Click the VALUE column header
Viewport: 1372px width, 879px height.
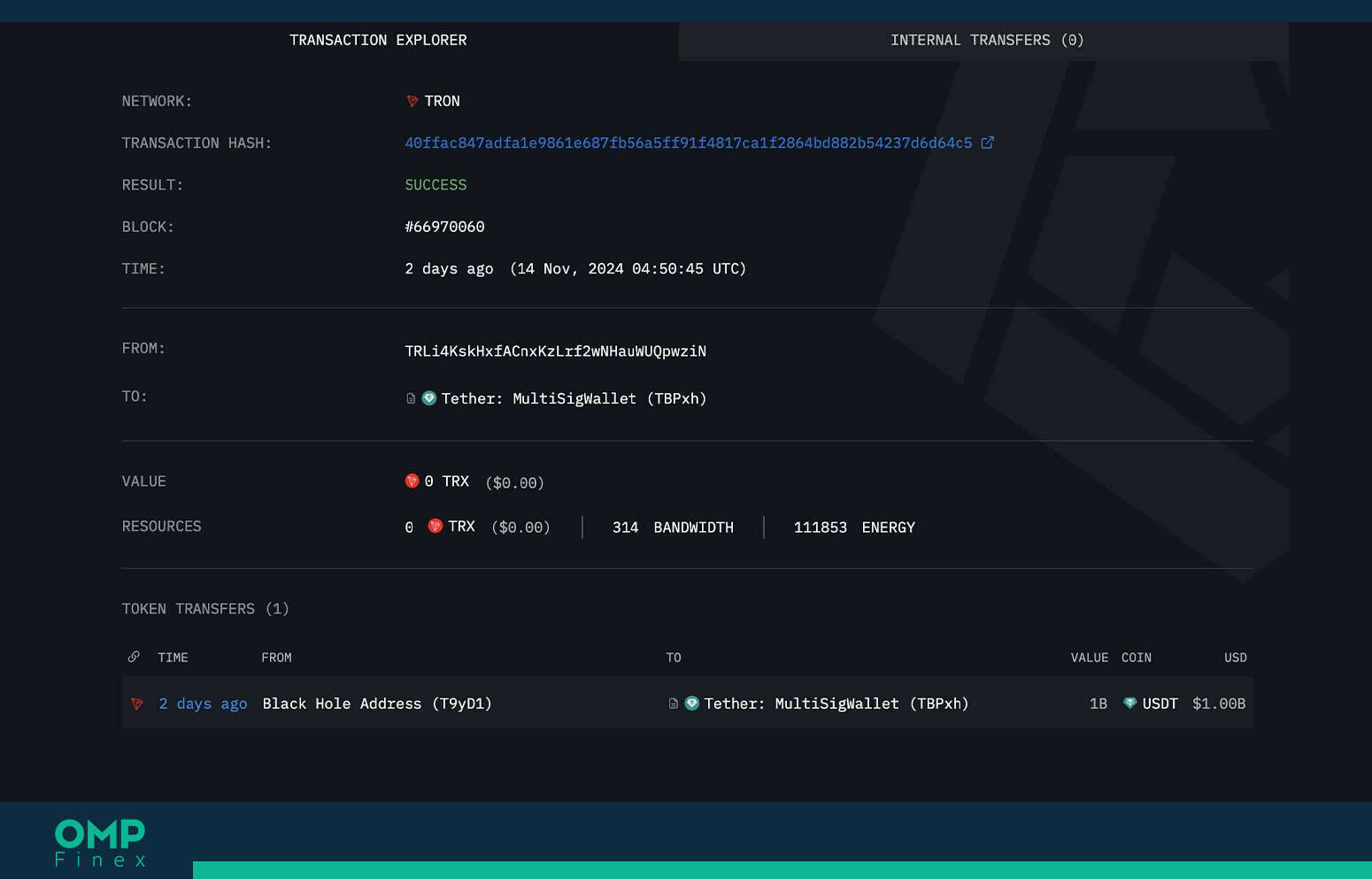[x=1089, y=658]
